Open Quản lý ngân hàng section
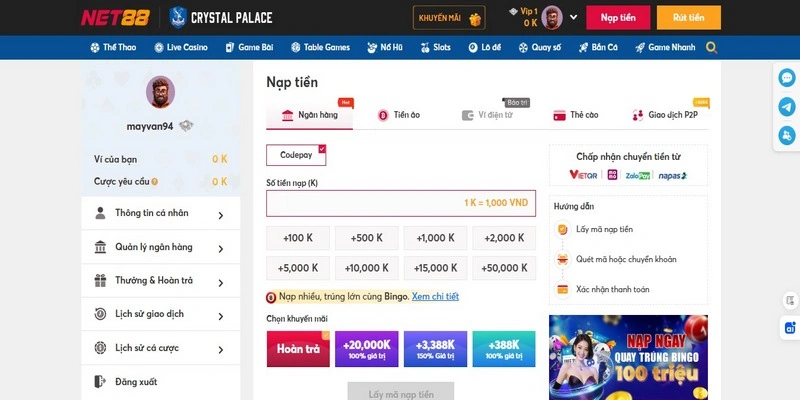Image resolution: width=800 pixels, height=400 pixels. point(161,247)
